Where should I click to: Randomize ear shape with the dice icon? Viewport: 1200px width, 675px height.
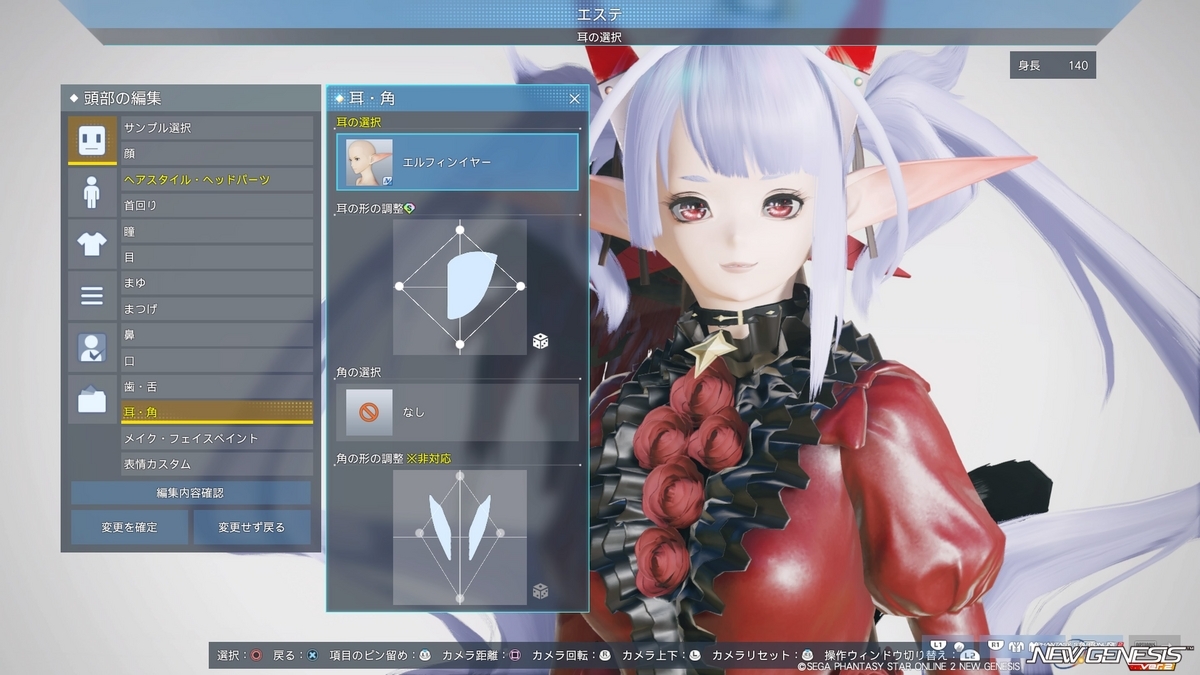coord(540,342)
